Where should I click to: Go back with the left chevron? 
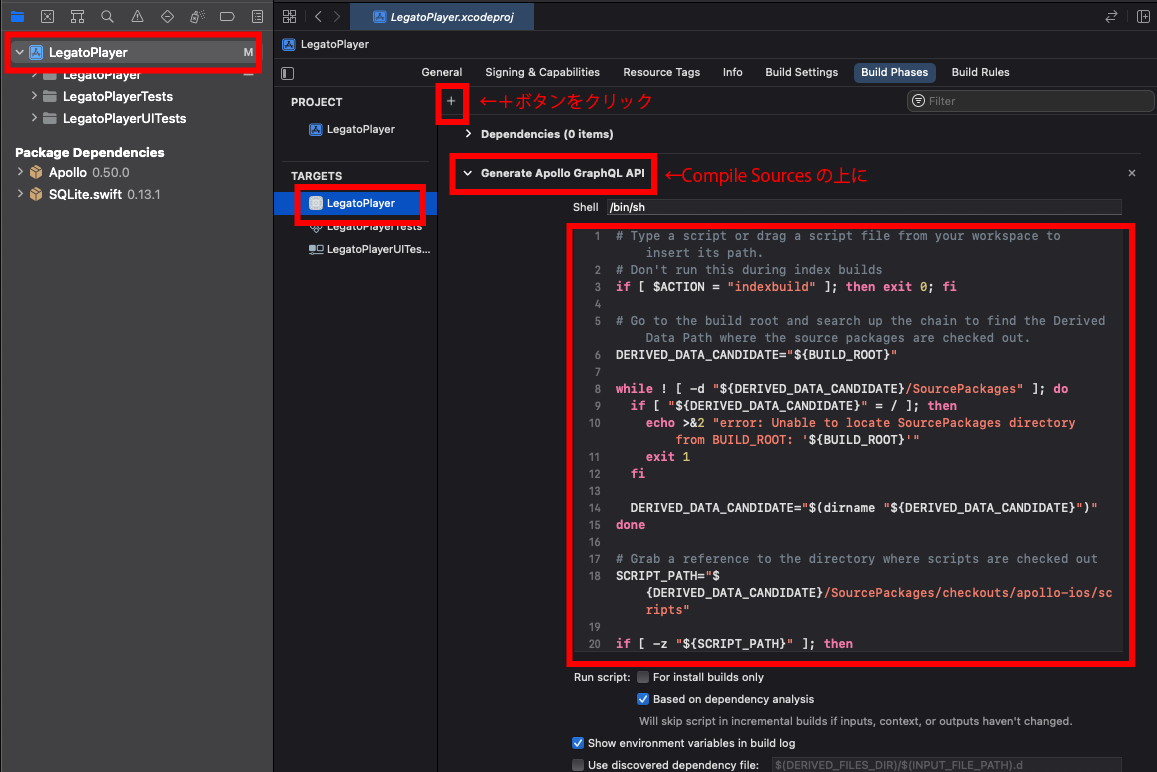coord(318,16)
